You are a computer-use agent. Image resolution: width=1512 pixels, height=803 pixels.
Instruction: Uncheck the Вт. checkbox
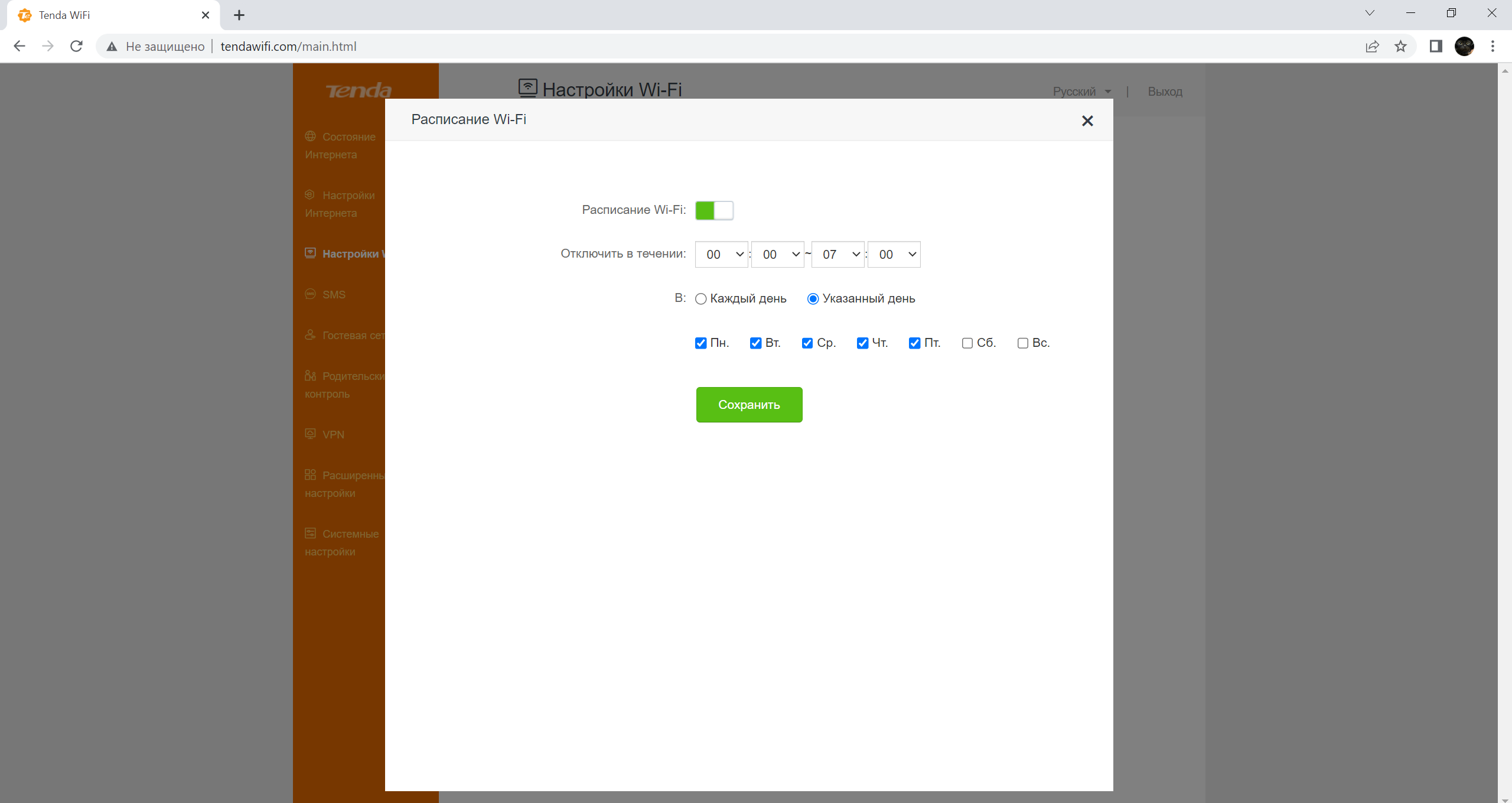pos(755,343)
